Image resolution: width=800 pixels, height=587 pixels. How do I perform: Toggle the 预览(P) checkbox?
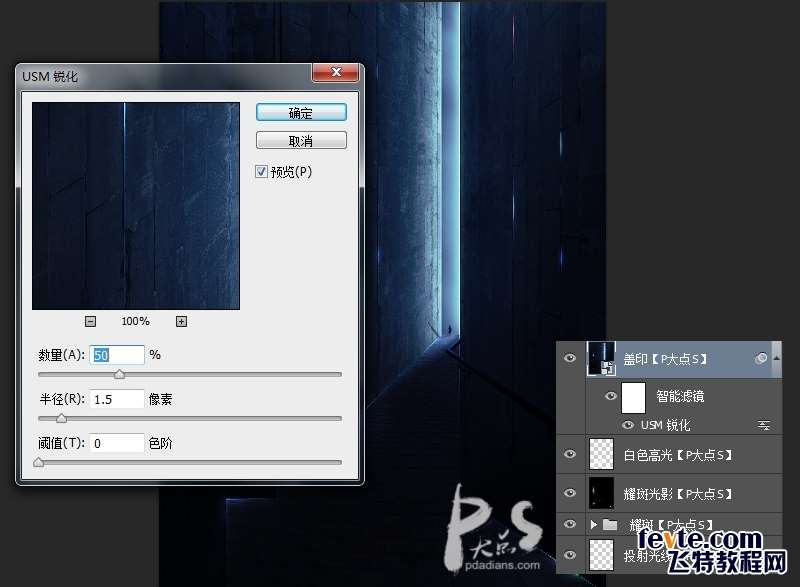coord(261,172)
